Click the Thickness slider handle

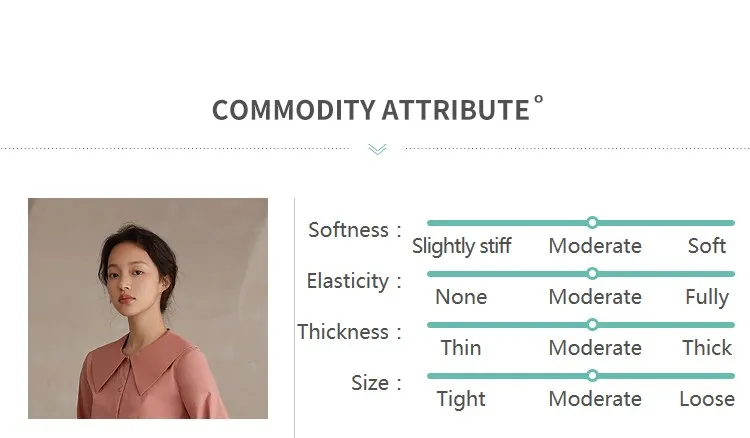[592, 325]
